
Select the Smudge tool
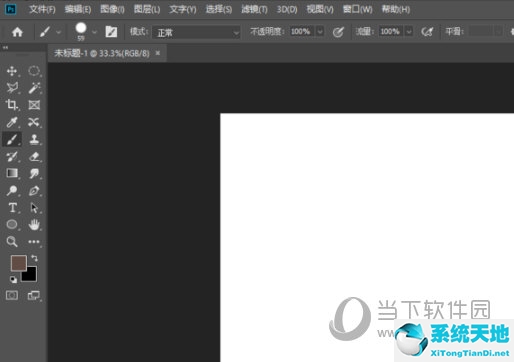click(x=34, y=173)
